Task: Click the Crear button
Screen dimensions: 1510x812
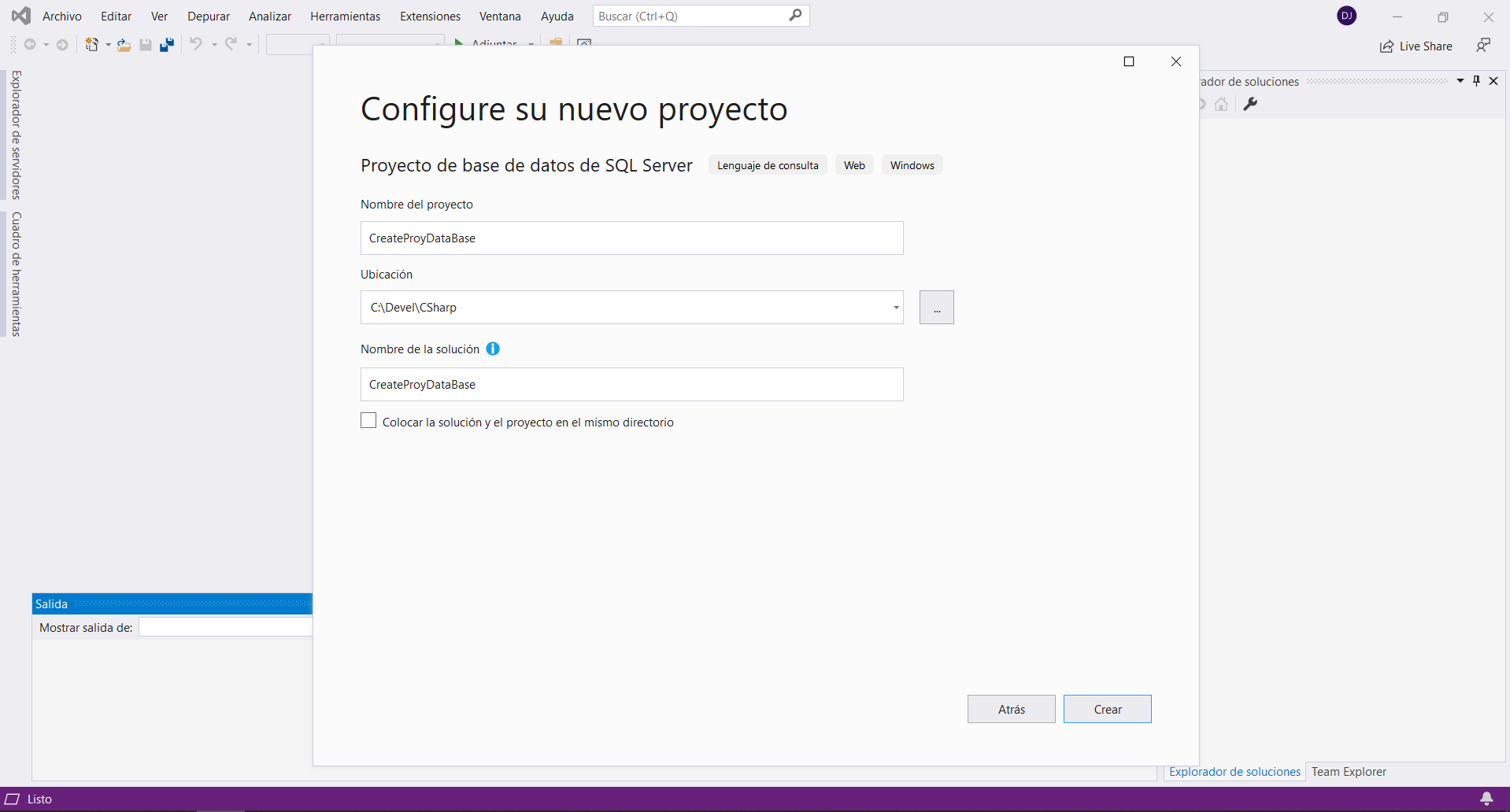Action: click(1107, 709)
